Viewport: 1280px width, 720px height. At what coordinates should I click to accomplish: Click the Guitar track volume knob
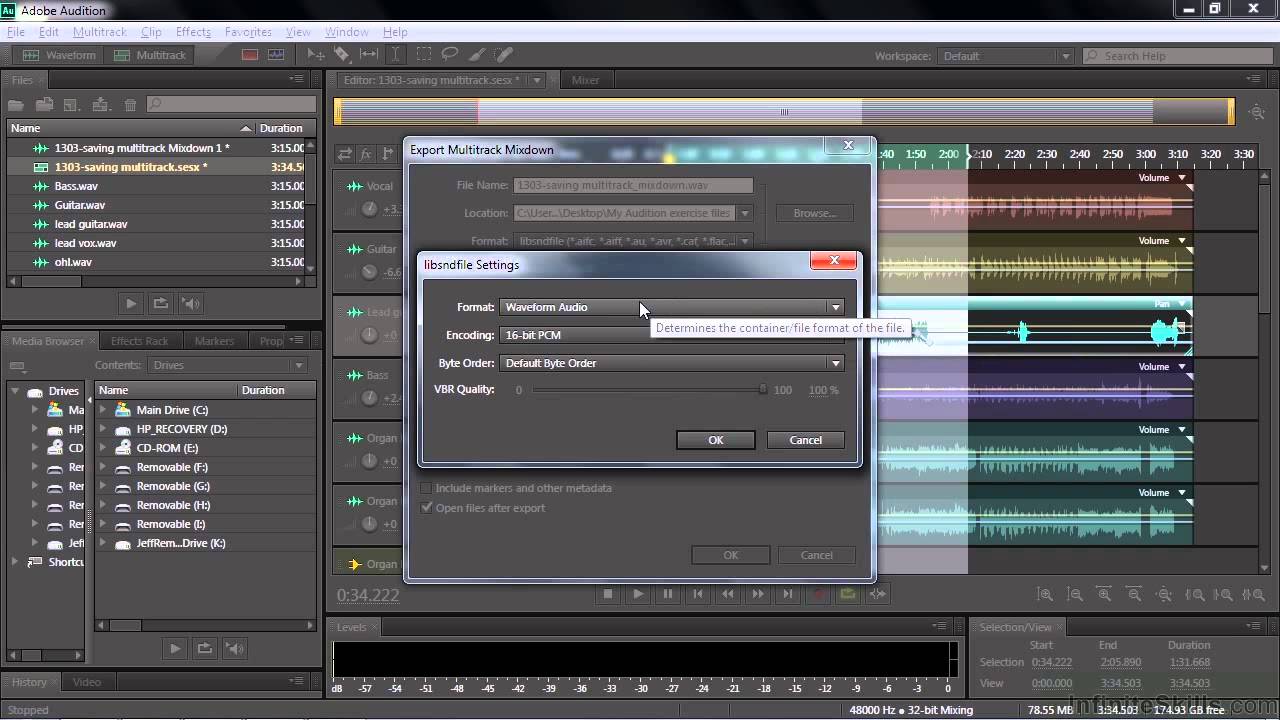[370, 272]
